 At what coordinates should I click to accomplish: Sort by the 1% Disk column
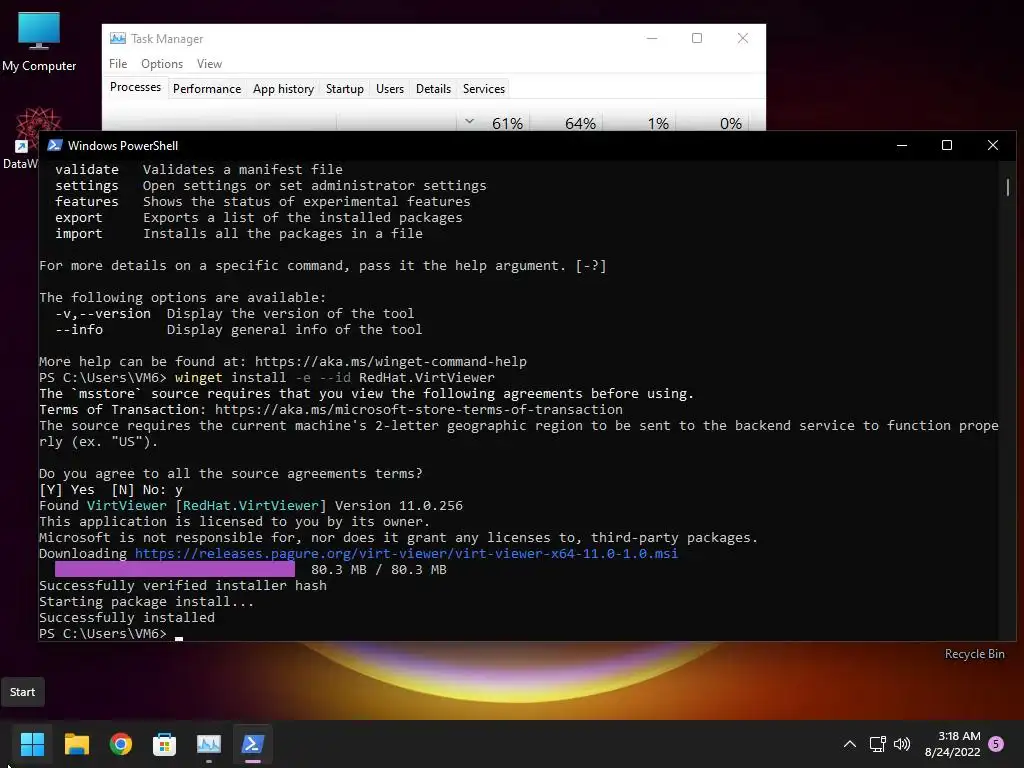click(658, 123)
